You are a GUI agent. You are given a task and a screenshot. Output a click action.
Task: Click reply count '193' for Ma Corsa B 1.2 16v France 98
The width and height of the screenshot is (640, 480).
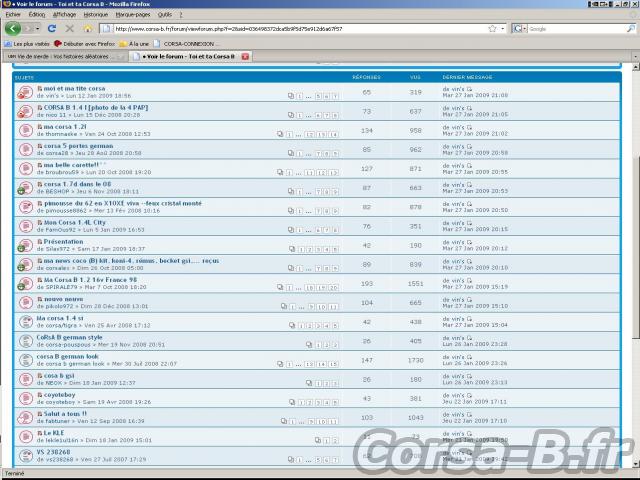coord(367,284)
